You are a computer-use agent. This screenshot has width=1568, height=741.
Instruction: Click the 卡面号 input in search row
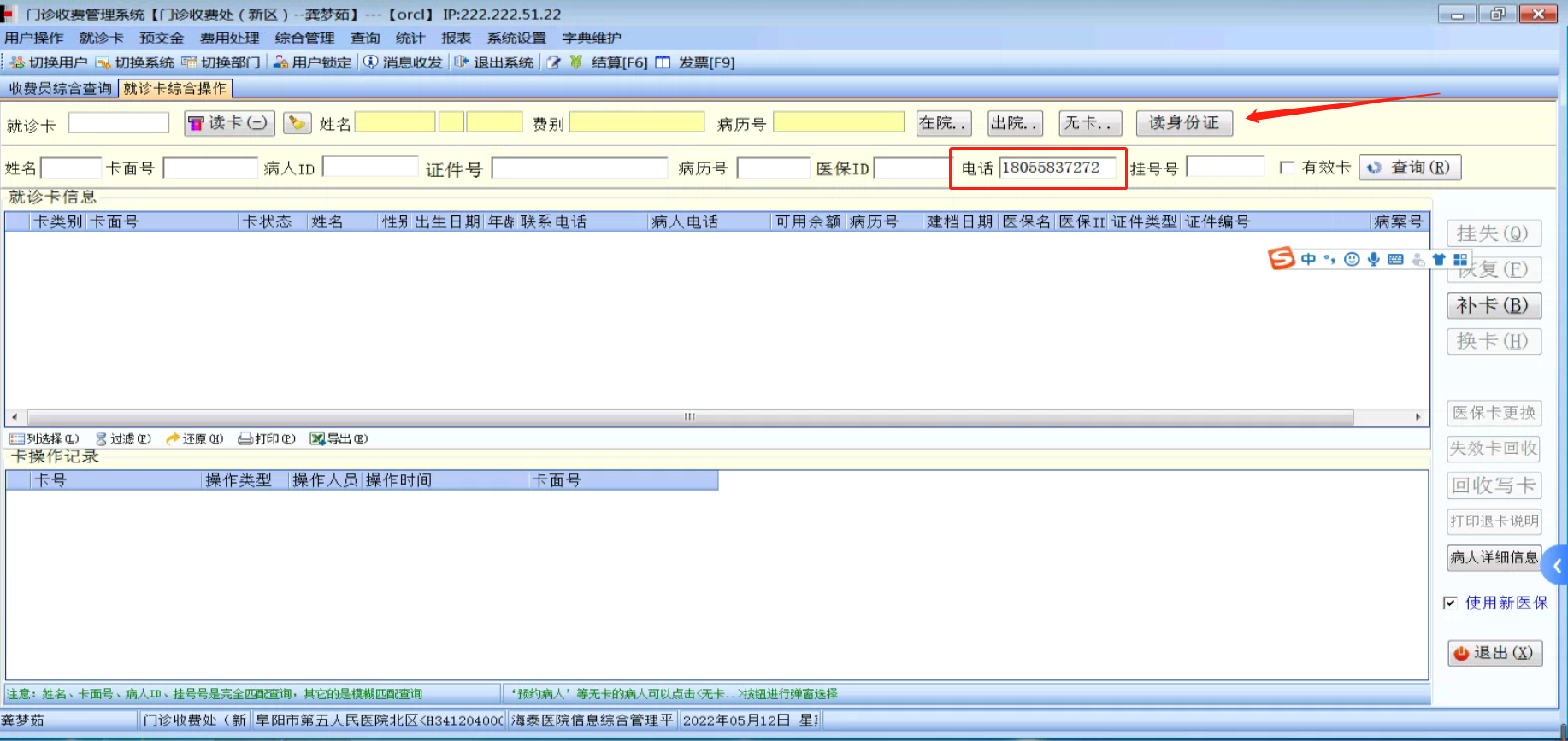pos(210,168)
